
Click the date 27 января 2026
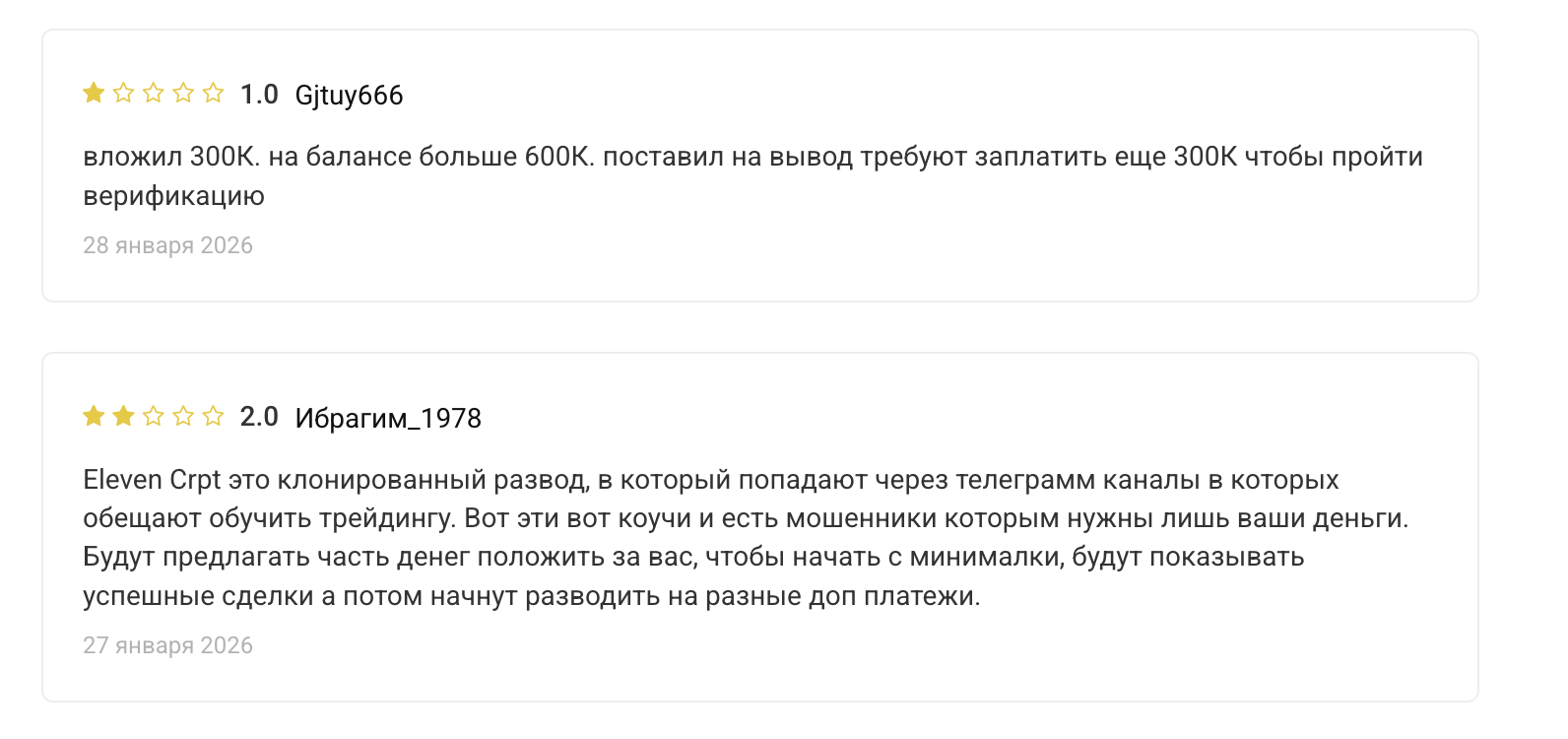click(167, 645)
